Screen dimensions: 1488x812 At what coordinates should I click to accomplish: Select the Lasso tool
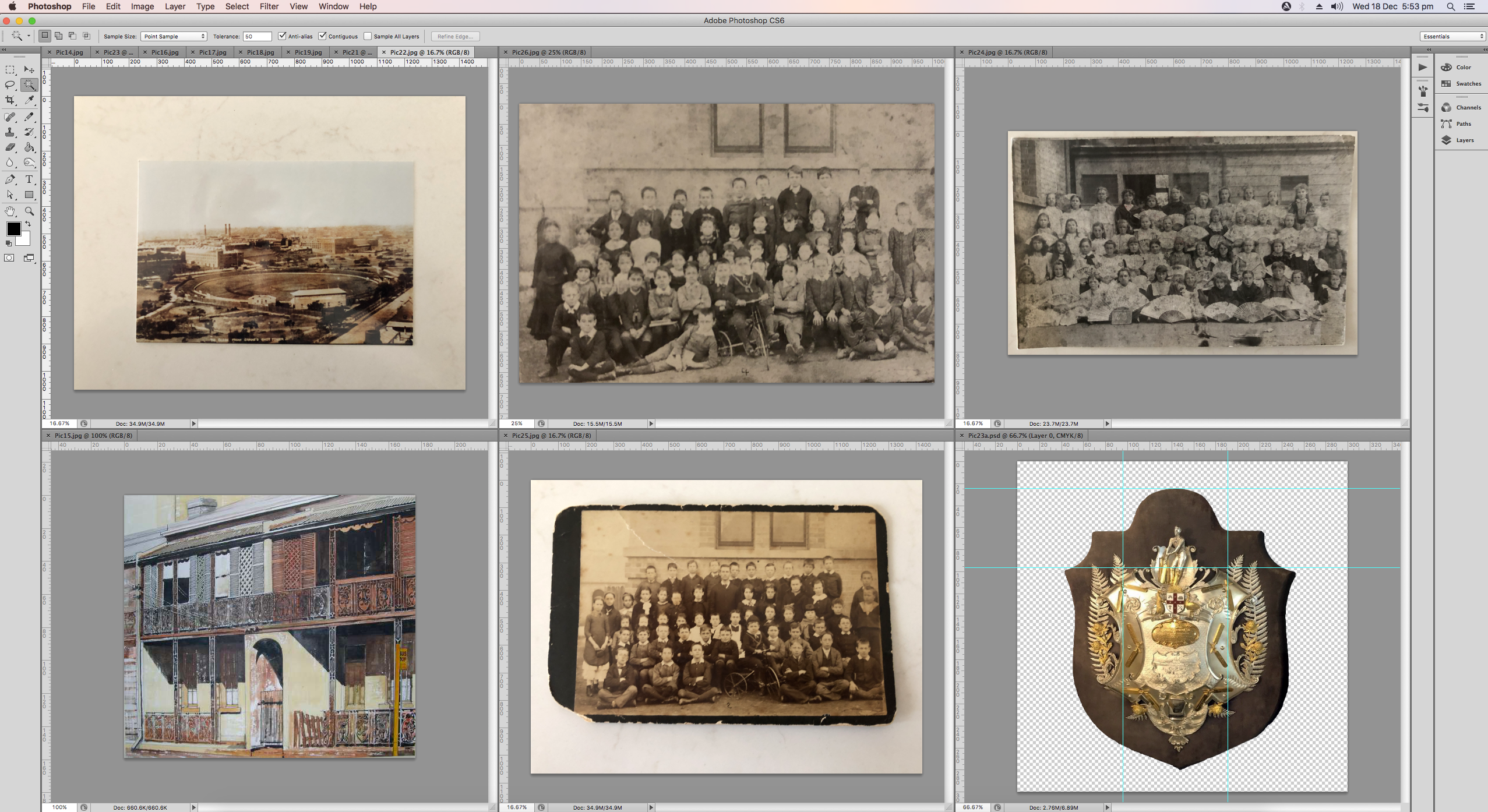(10, 85)
